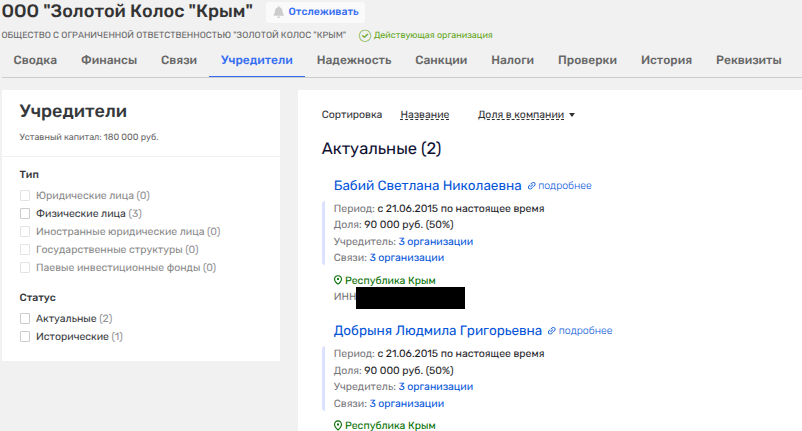802x431 pixels.
Task: Click Связи 3 организации link for Добрыня
Action: pyautogui.click(x=406, y=403)
